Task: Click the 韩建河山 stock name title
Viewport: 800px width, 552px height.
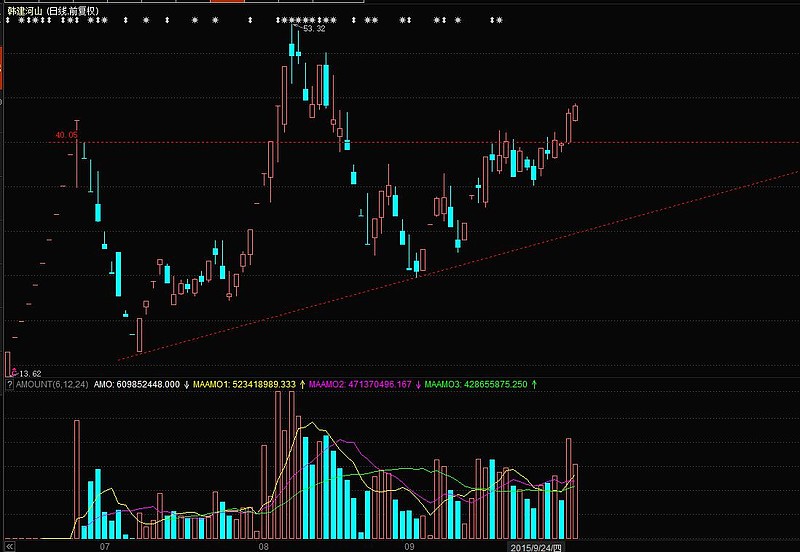Action: click(x=30, y=10)
